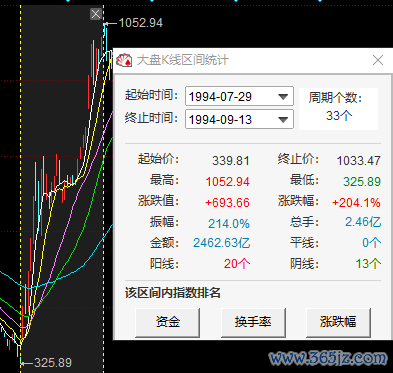
Task: Click the start date field 1994-07-29
Action: [x=239, y=96]
